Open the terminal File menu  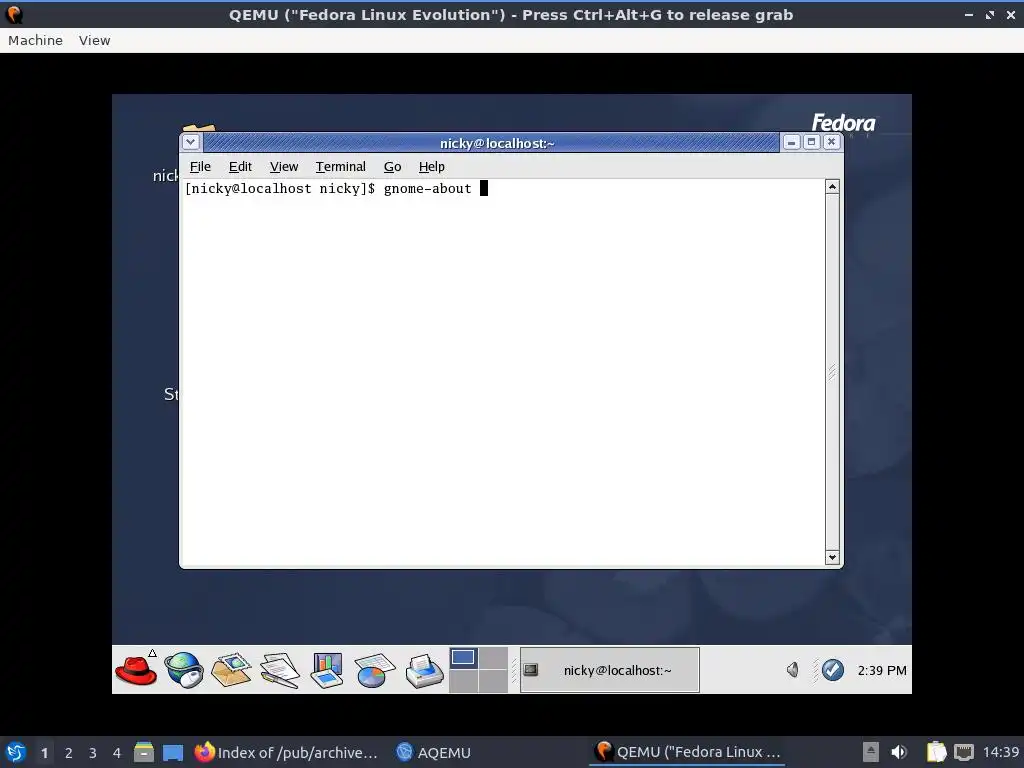point(200,167)
